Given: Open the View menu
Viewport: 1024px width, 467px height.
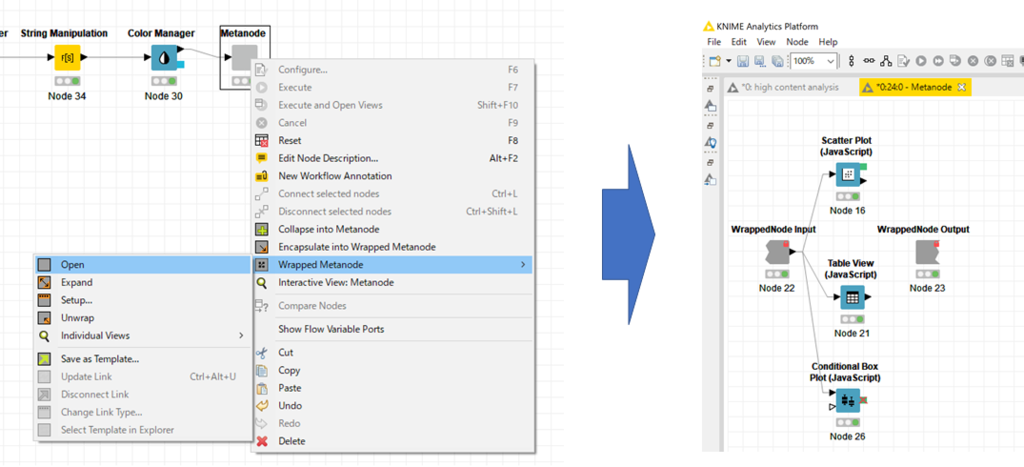Looking at the screenshot, I should [x=765, y=42].
